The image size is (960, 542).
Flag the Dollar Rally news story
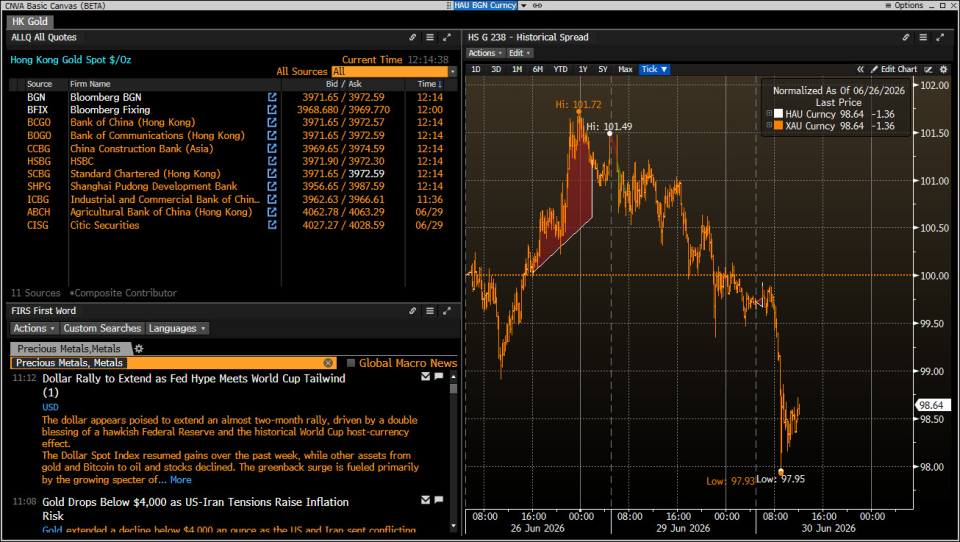pos(438,377)
